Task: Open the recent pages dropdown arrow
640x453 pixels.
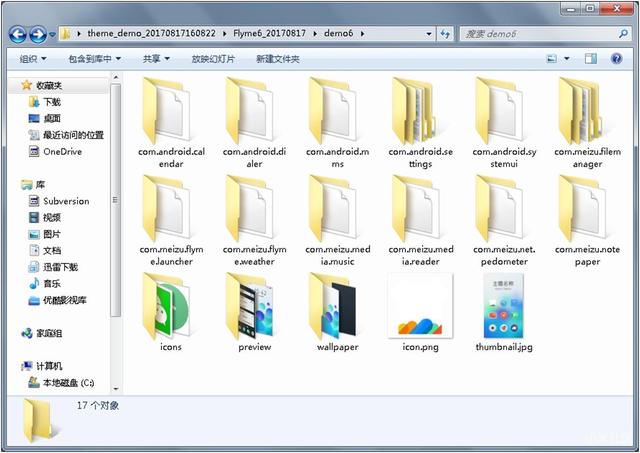Action: click(x=52, y=34)
